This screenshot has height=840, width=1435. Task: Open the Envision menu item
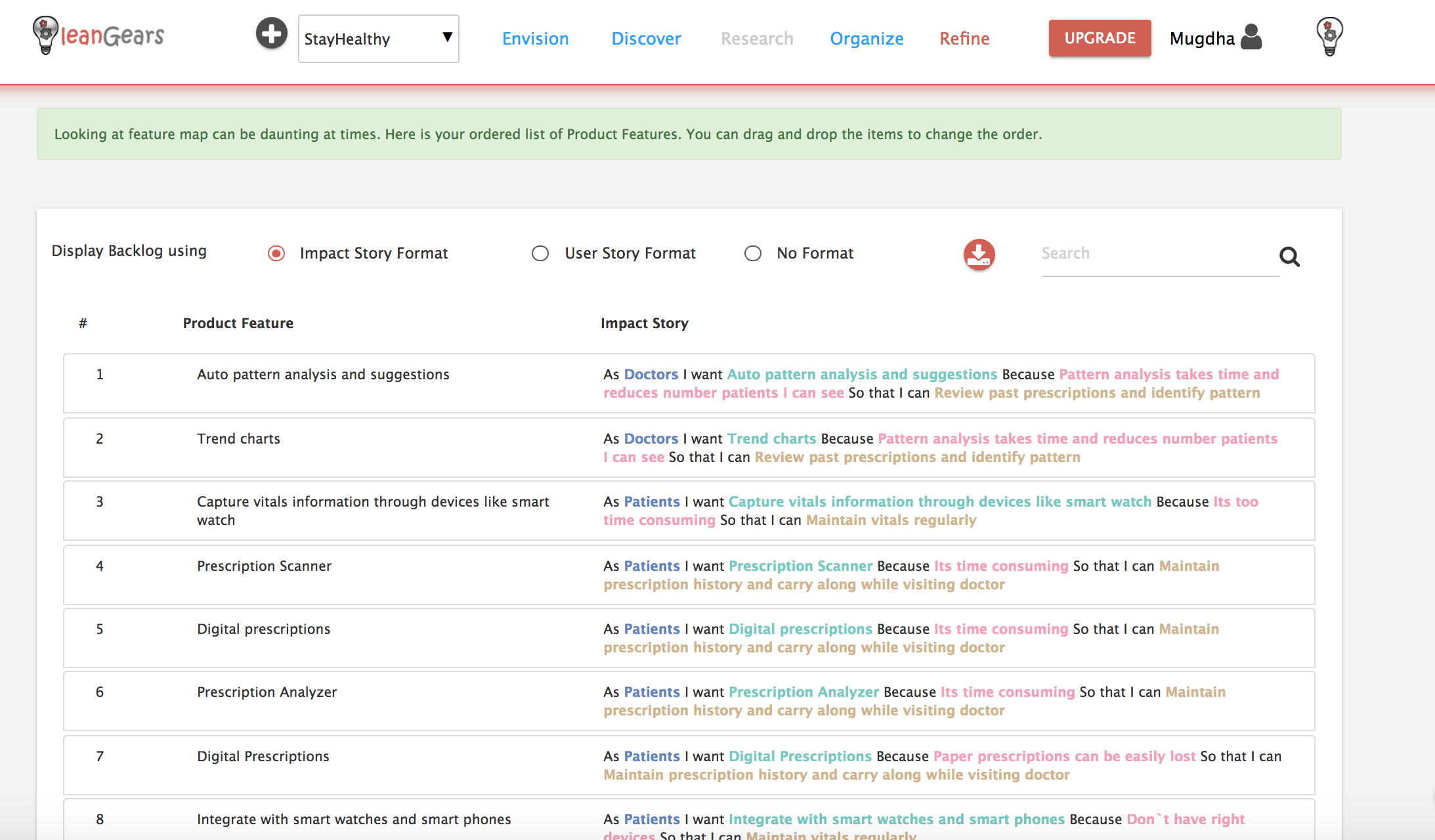point(535,39)
